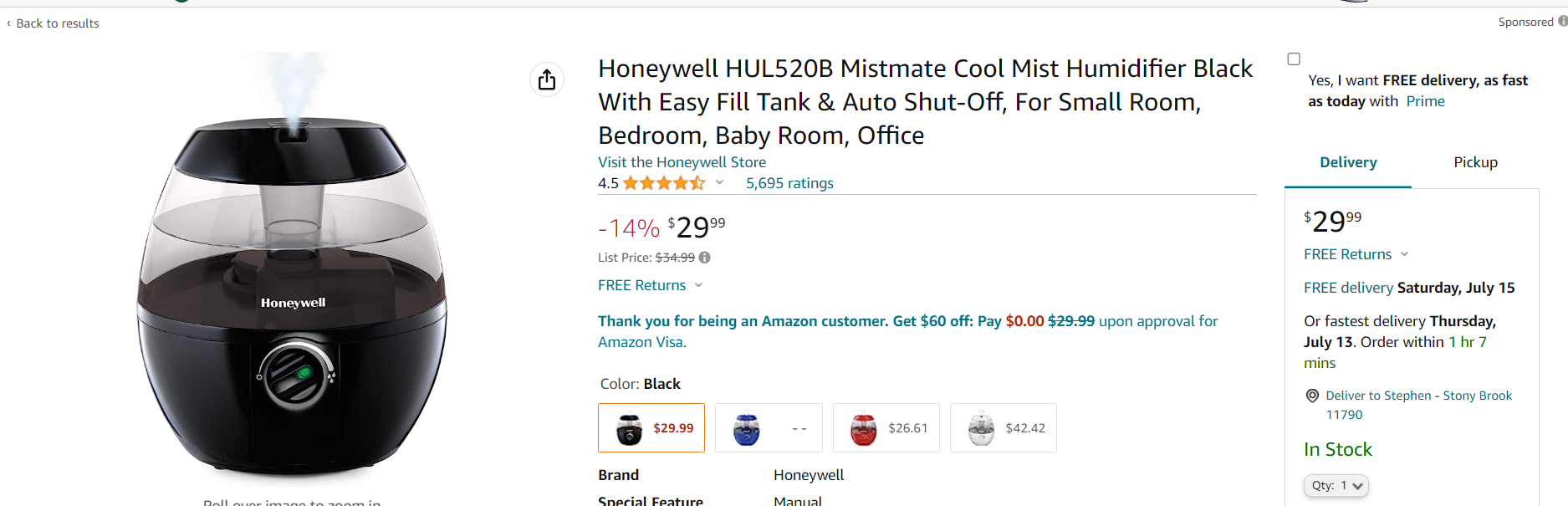This screenshot has width=1568, height=506.
Task: Click the star rating icons
Action: (664, 183)
